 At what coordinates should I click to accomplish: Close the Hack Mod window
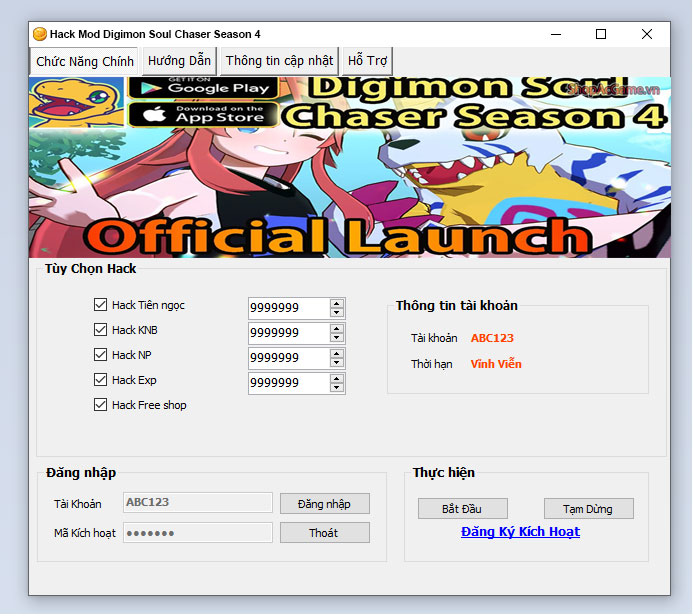click(x=647, y=34)
